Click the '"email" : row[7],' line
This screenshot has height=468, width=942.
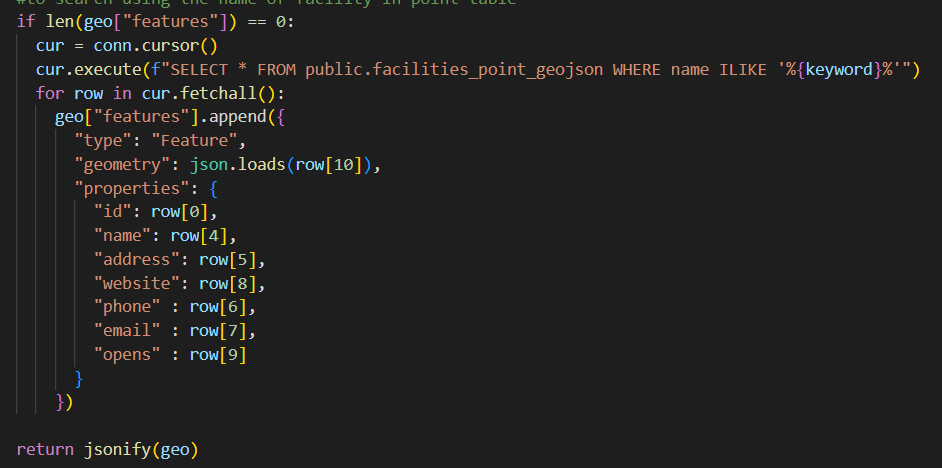(x=175, y=331)
